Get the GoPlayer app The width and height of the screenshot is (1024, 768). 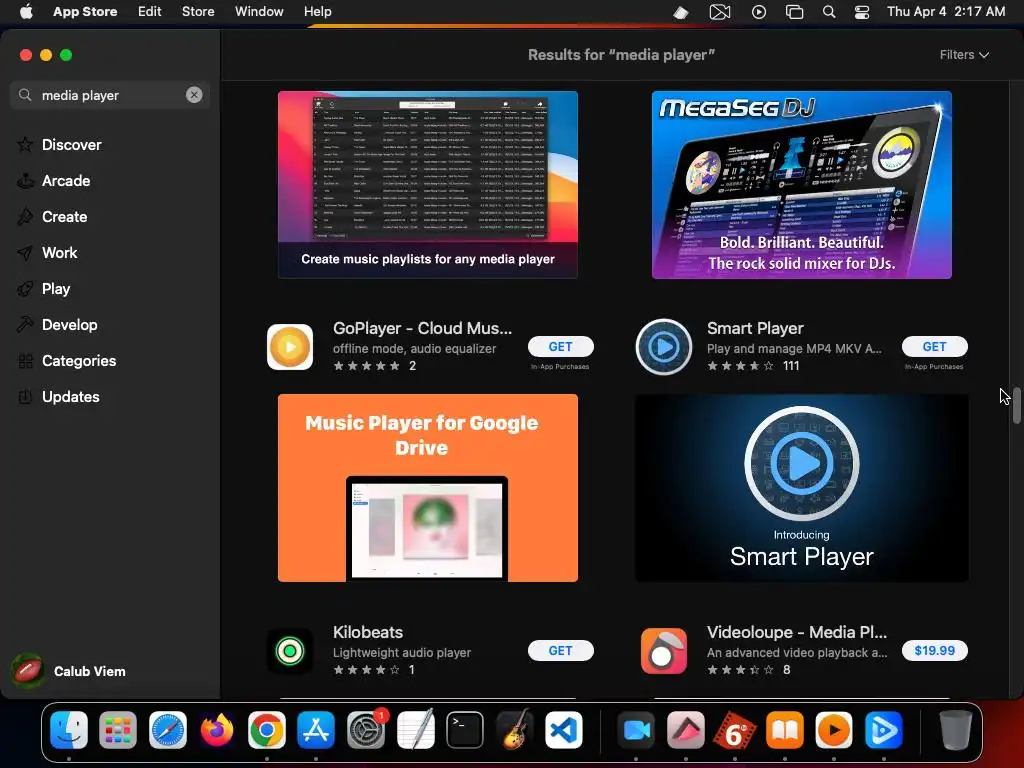point(560,347)
